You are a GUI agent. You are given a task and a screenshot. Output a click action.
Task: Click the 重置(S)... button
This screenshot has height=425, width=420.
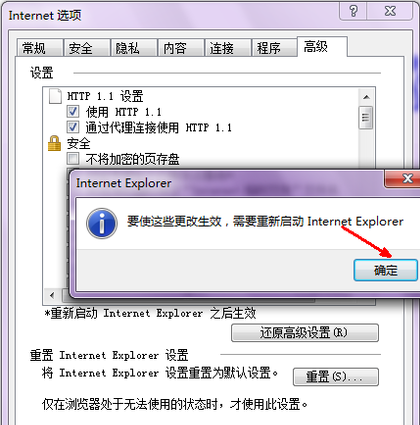[x=336, y=377]
